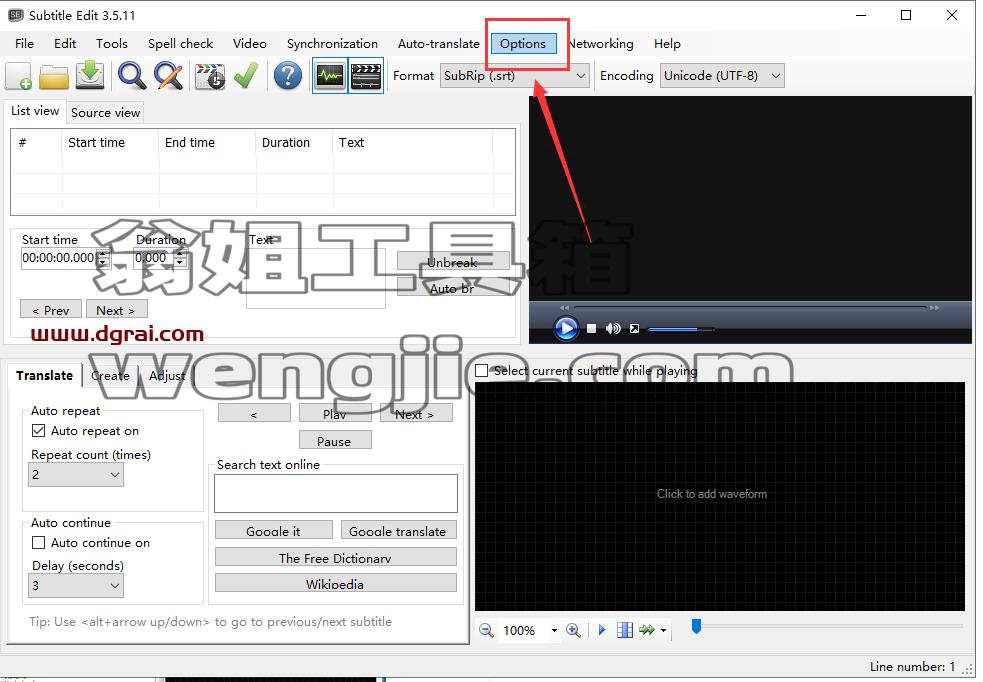Open Replace using magnifier with pencil icon
The width and height of the screenshot is (983, 682).
point(169,76)
